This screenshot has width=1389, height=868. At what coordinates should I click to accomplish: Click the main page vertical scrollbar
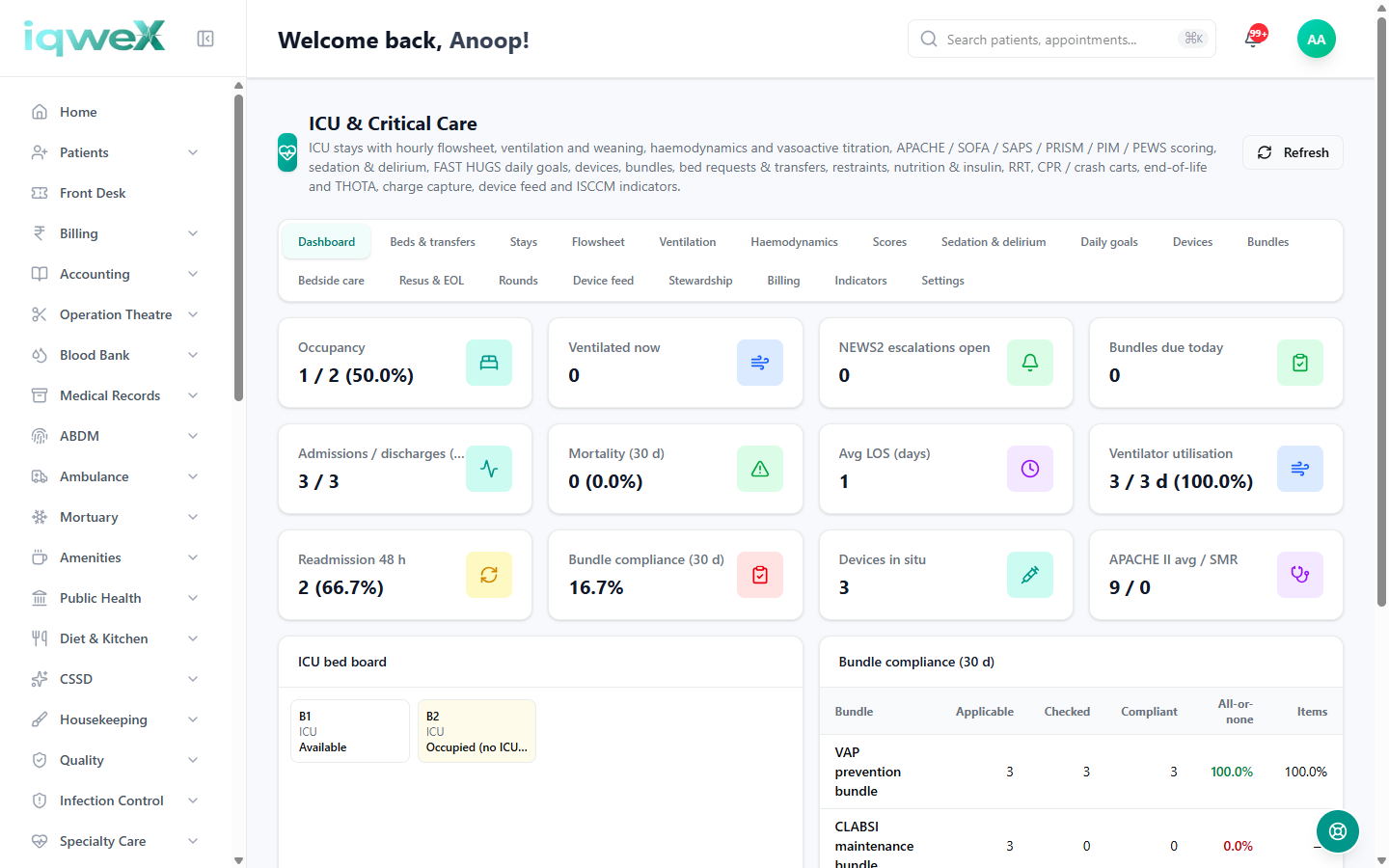click(x=1381, y=312)
